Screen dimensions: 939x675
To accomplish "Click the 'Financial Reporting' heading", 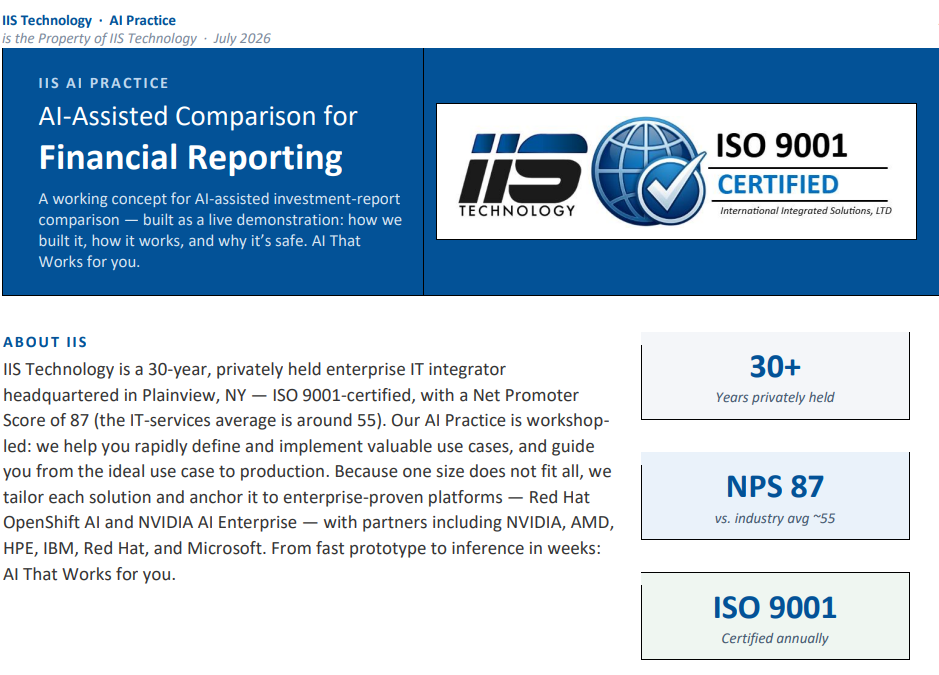I will [190, 158].
